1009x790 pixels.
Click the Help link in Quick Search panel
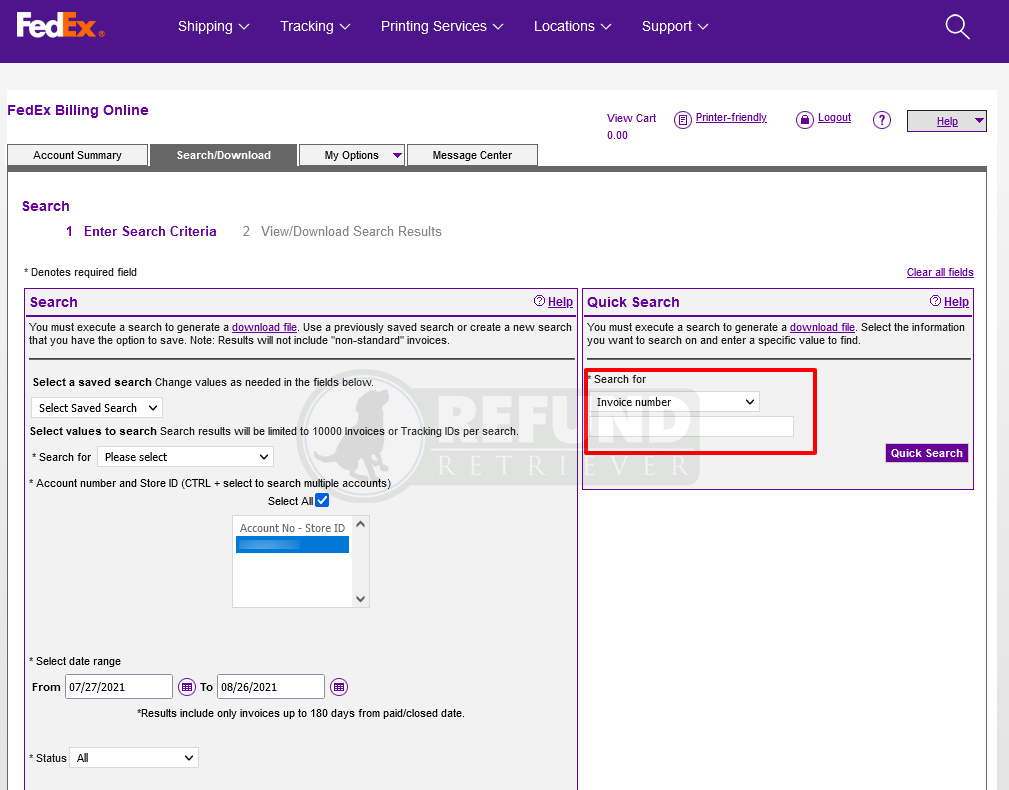click(x=956, y=302)
